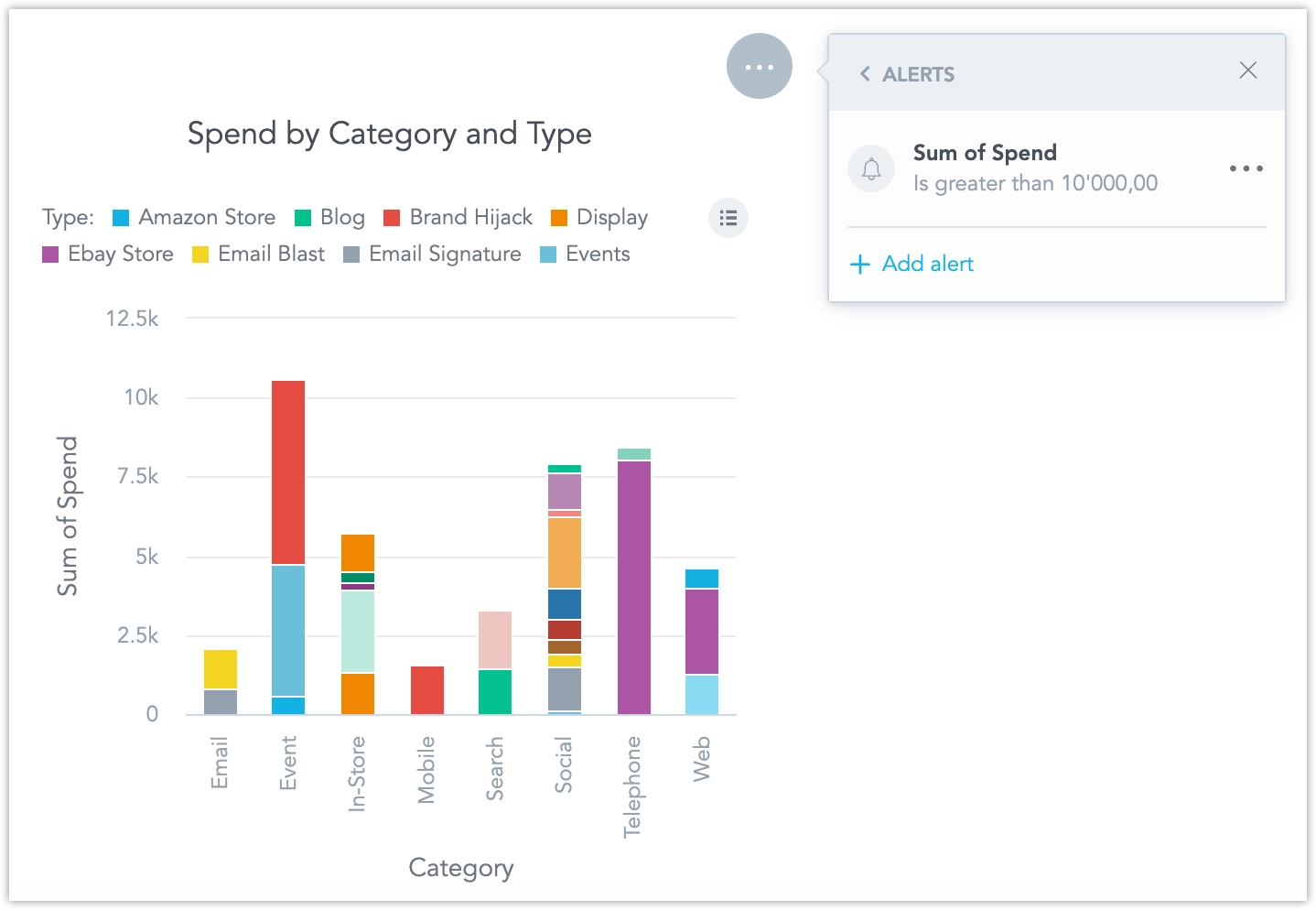
Task: Click Add alert link
Action: coord(911,264)
